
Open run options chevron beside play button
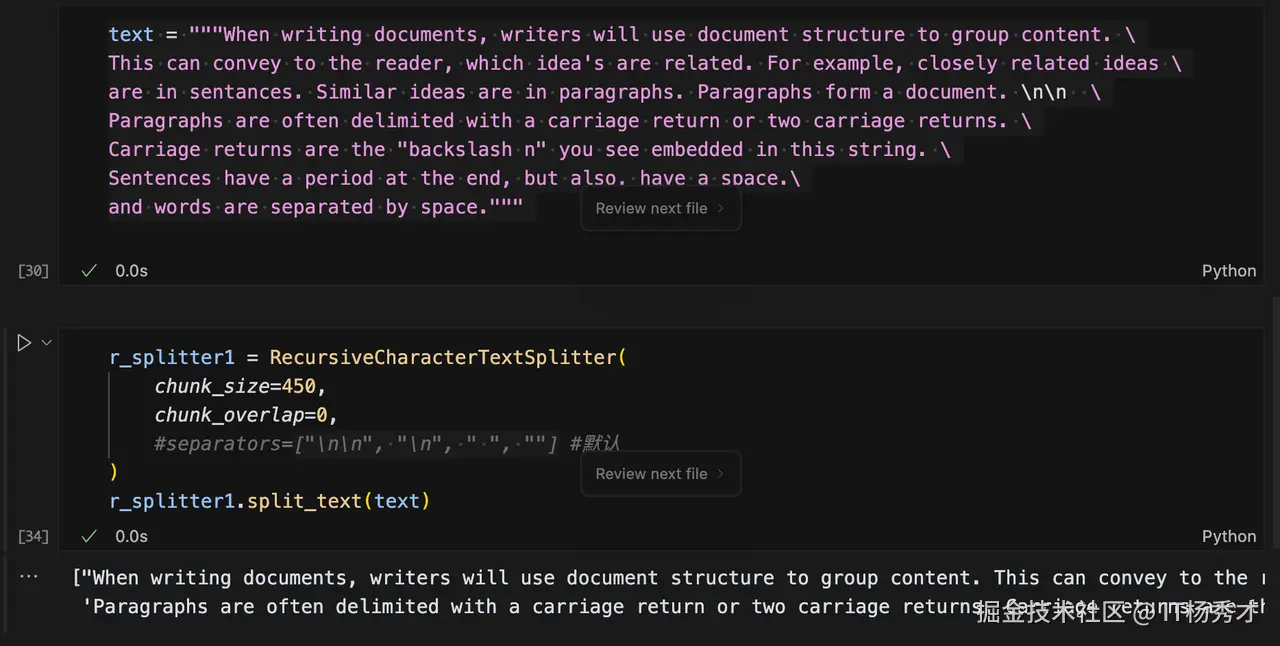coord(46,343)
